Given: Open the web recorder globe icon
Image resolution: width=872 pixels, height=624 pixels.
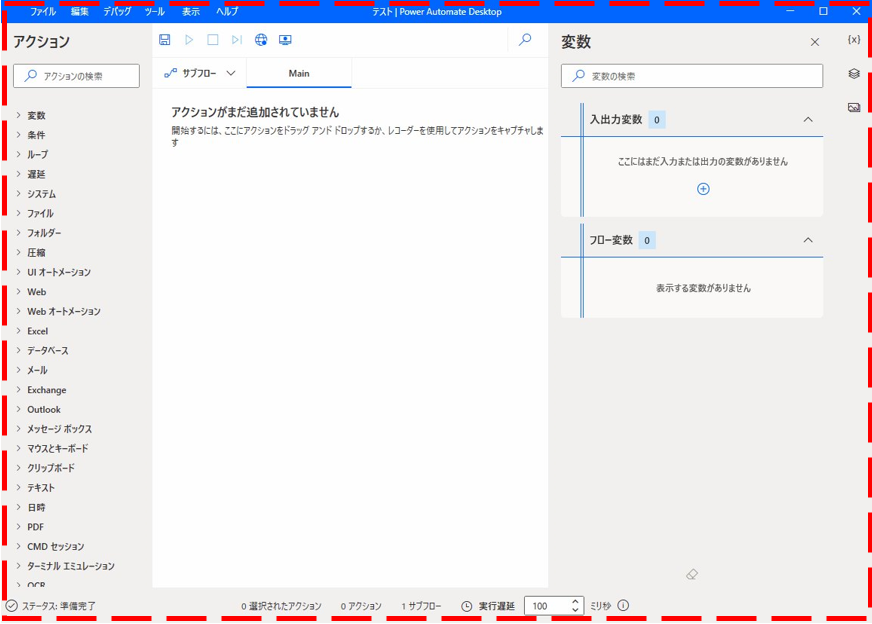Looking at the screenshot, I should (261, 39).
